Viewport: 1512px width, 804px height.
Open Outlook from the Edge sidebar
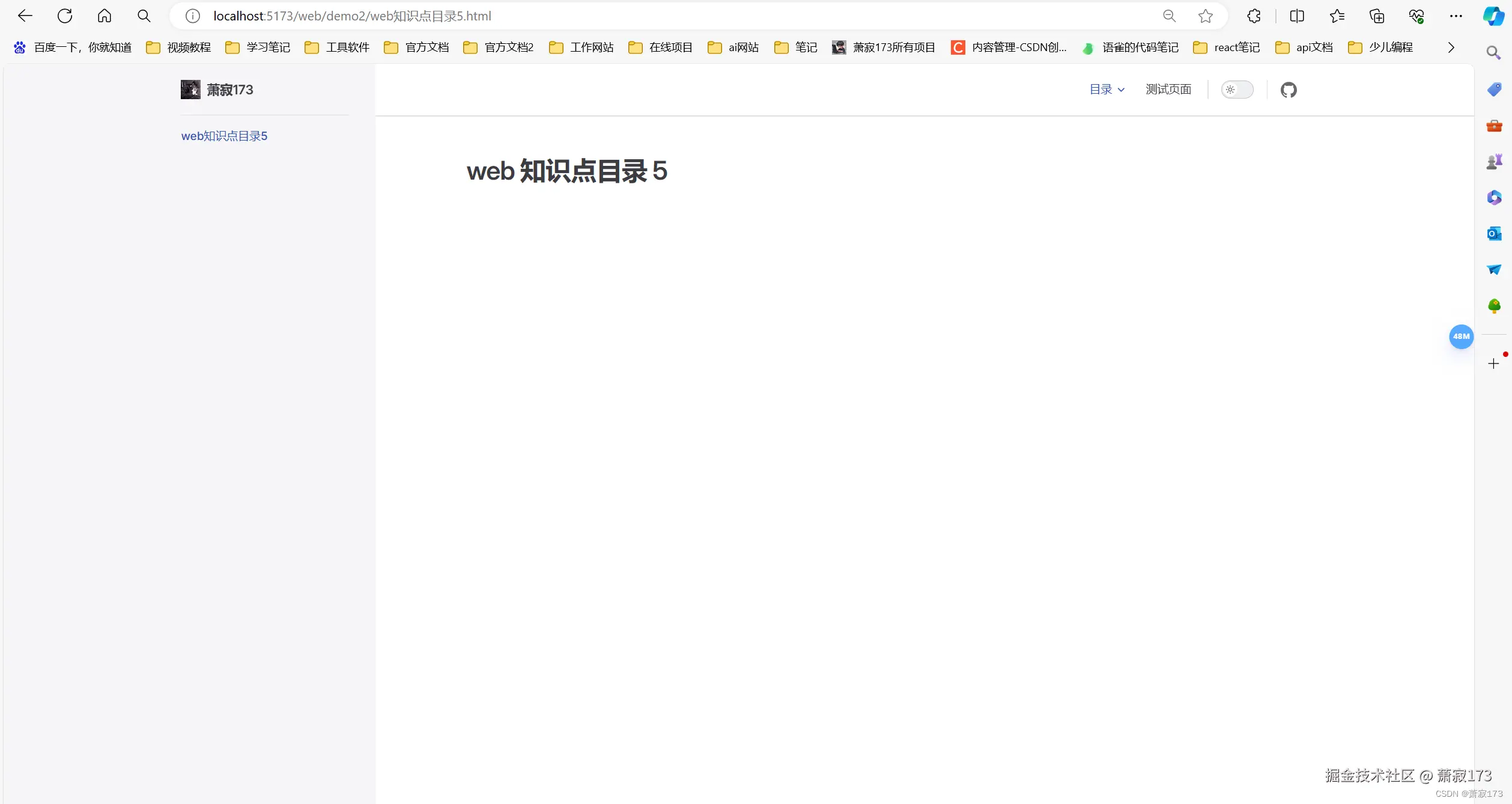[x=1494, y=234]
